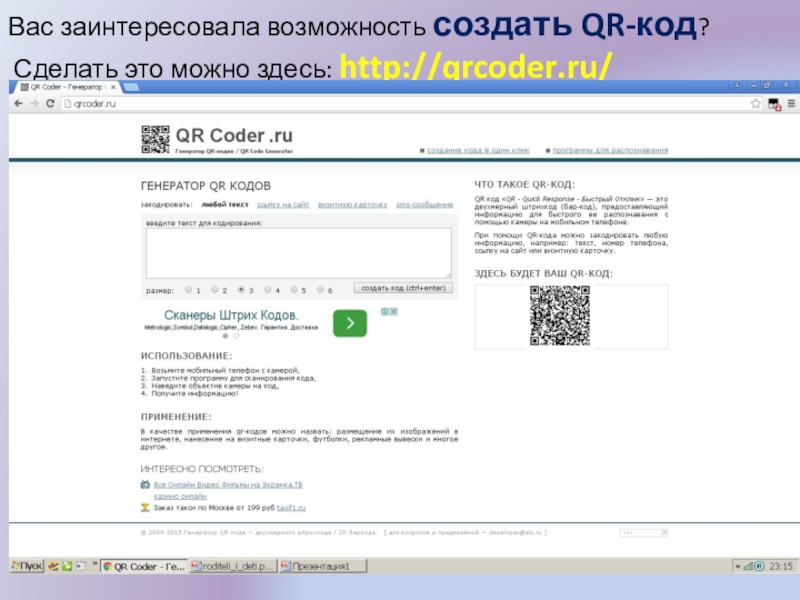Click the 'ЧТО ТАКОЕ QR-КОД:' heading
Screen dimensions: 800x600
[x=524, y=185]
